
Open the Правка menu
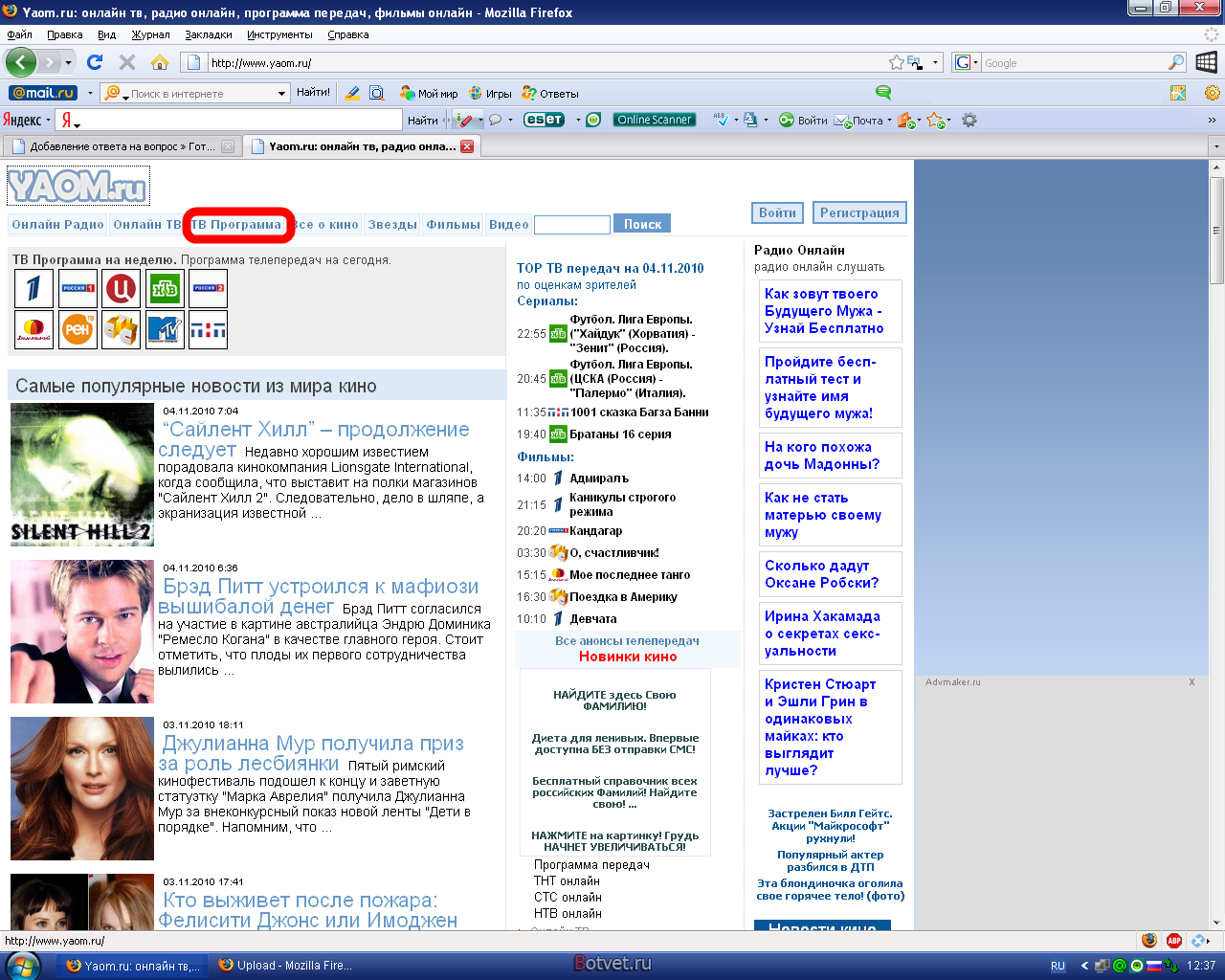click(65, 34)
